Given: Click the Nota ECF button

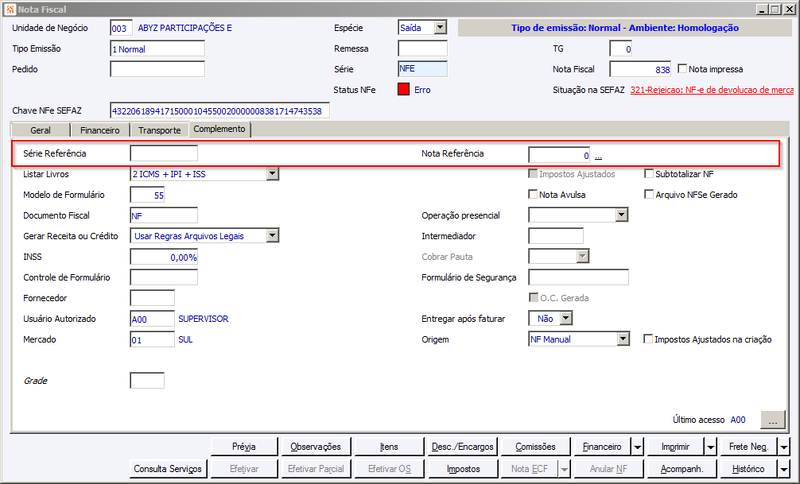Looking at the screenshot, I should (x=530, y=469).
